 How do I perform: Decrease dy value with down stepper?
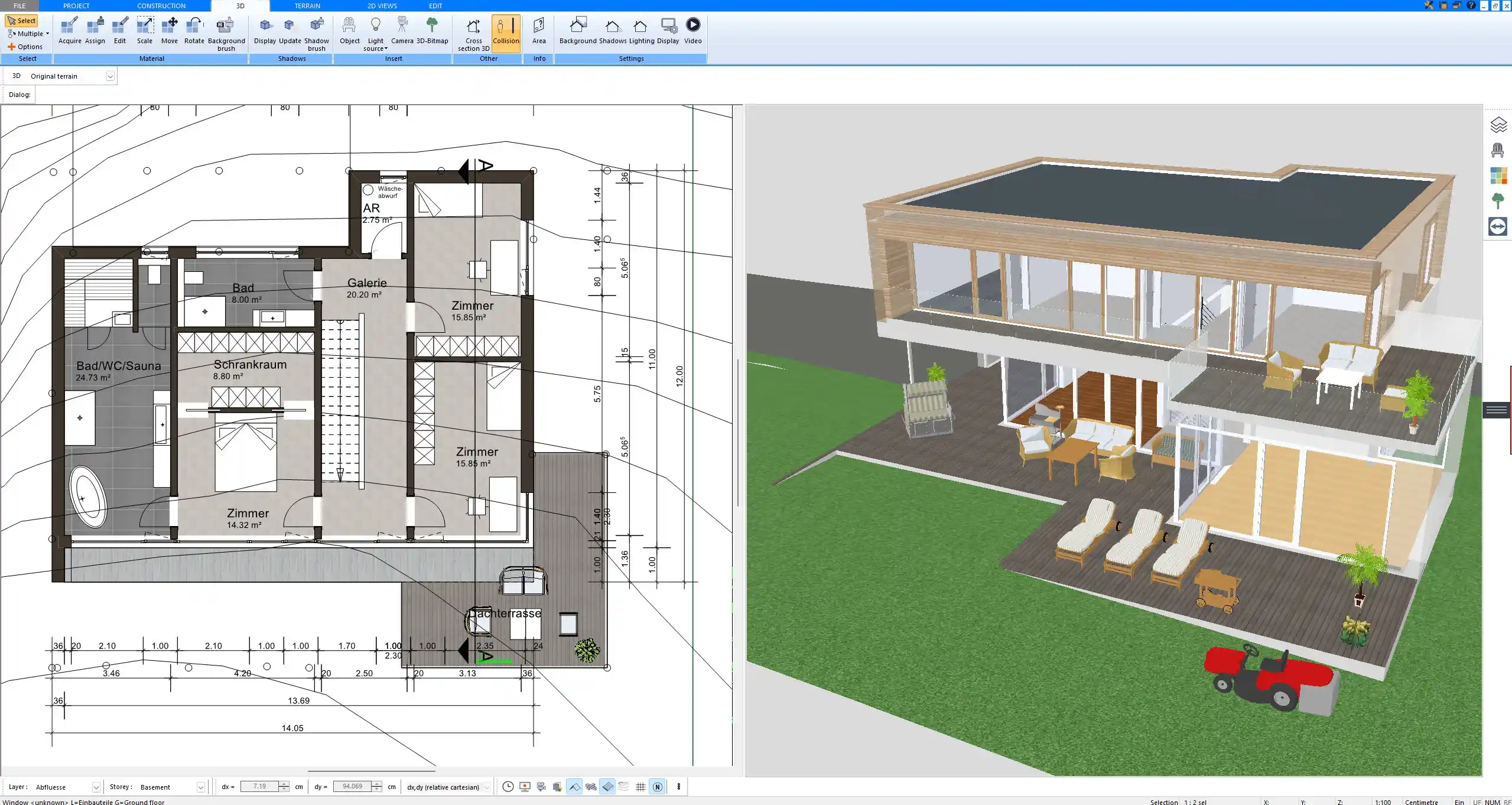(377, 790)
